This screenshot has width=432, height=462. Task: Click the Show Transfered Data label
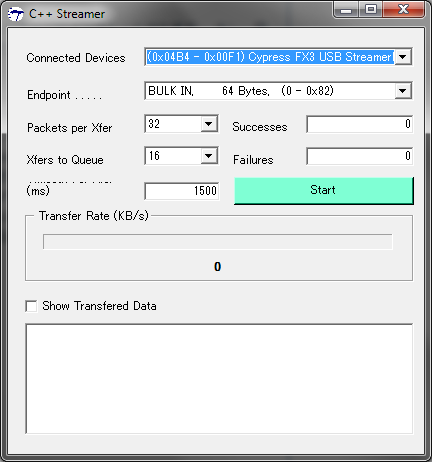[99, 306]
